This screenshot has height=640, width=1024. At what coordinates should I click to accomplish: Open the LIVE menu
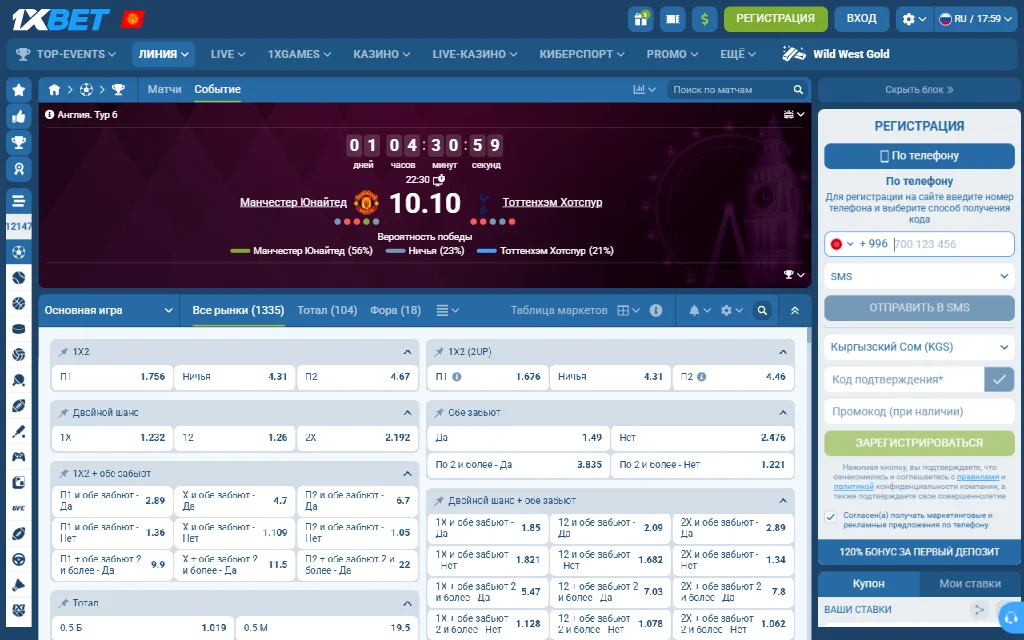(x=228, y=54)
